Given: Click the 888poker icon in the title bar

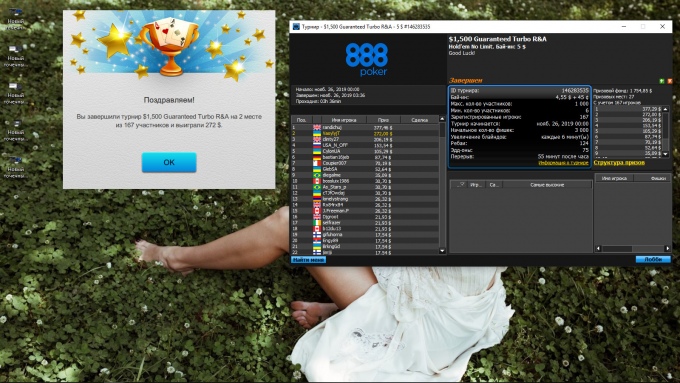Looking at the screenshot, I should click(296, 27).
